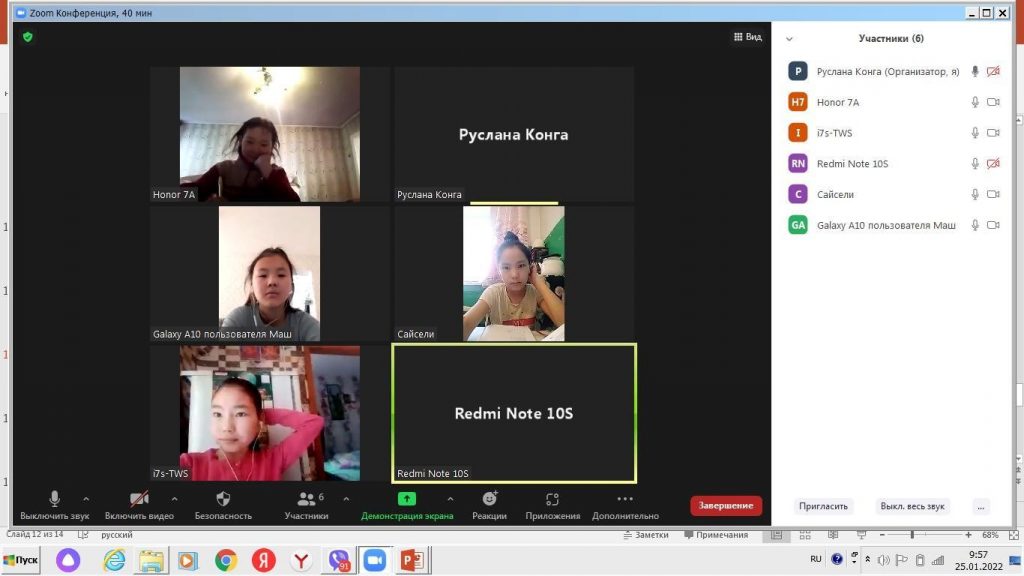This screenshot has height=576, width=1024.
Task: Expand video options arrow beside camera
Action: [175, 498]
